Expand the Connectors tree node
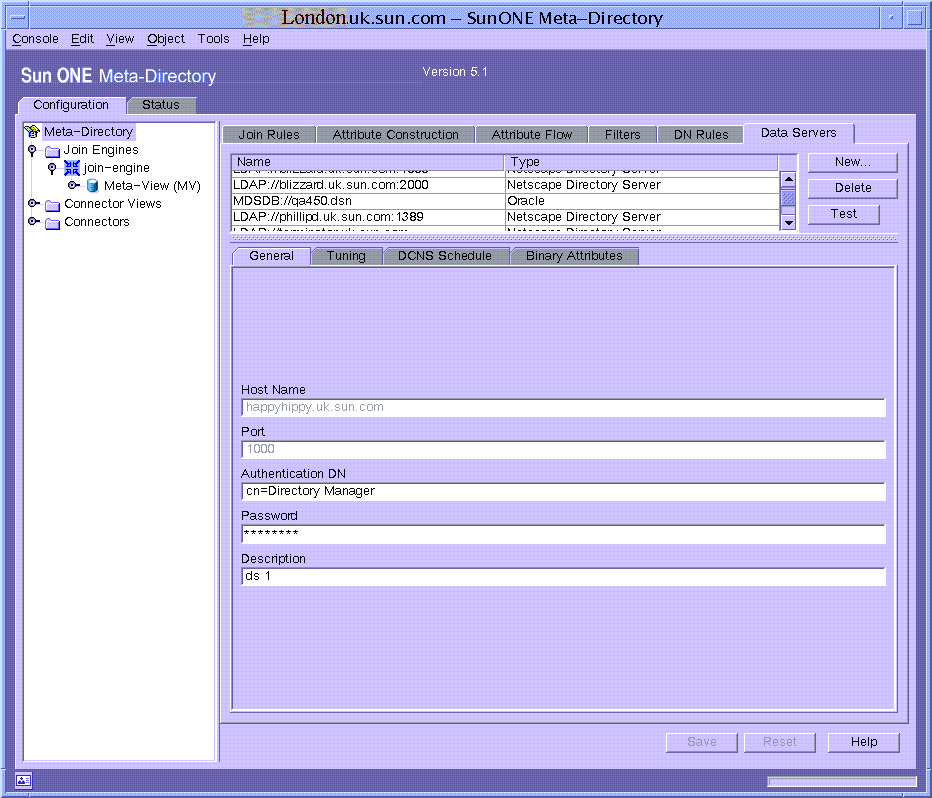Viewport: 932px width, 798px height. (x=34, y=222)
